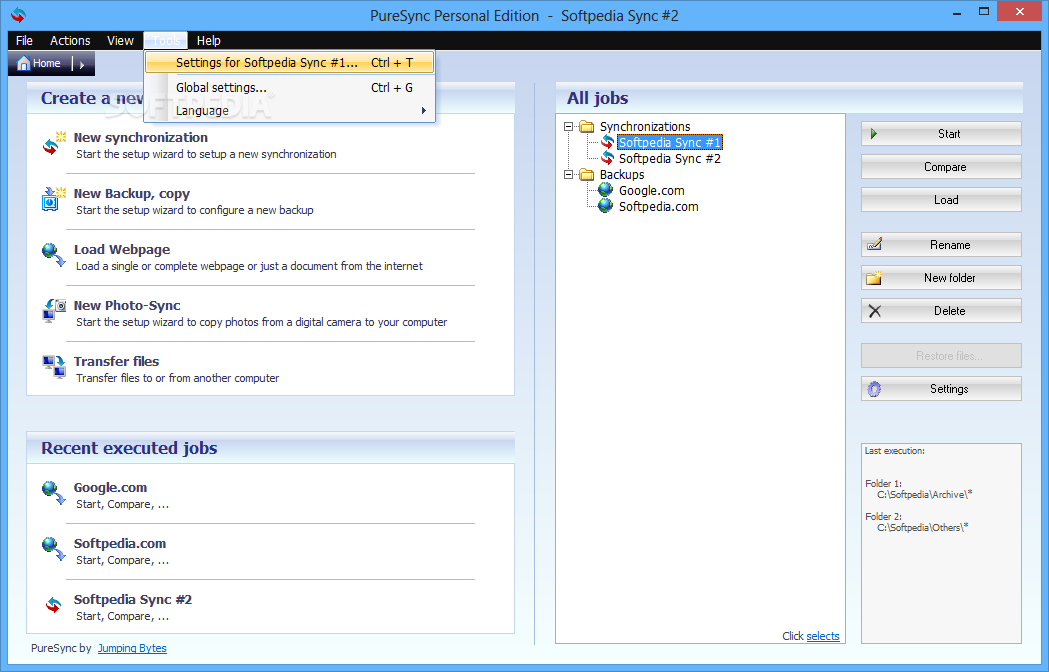Image resolution: width=1049 pixels, height=672 pixels.
Task: Click the New synchronization wizard icon
Action: (54, 143)
